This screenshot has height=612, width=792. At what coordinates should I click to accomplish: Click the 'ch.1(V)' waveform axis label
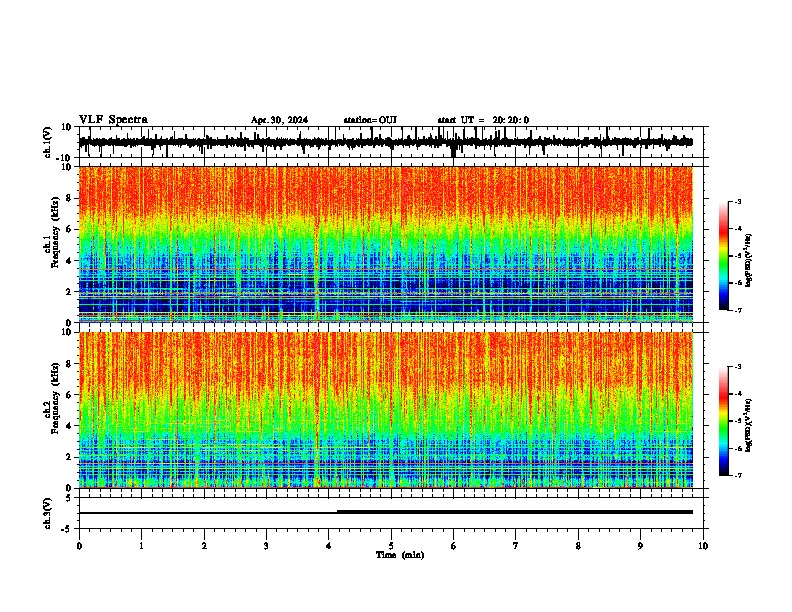pyautogui.click(x=48, y=142)
